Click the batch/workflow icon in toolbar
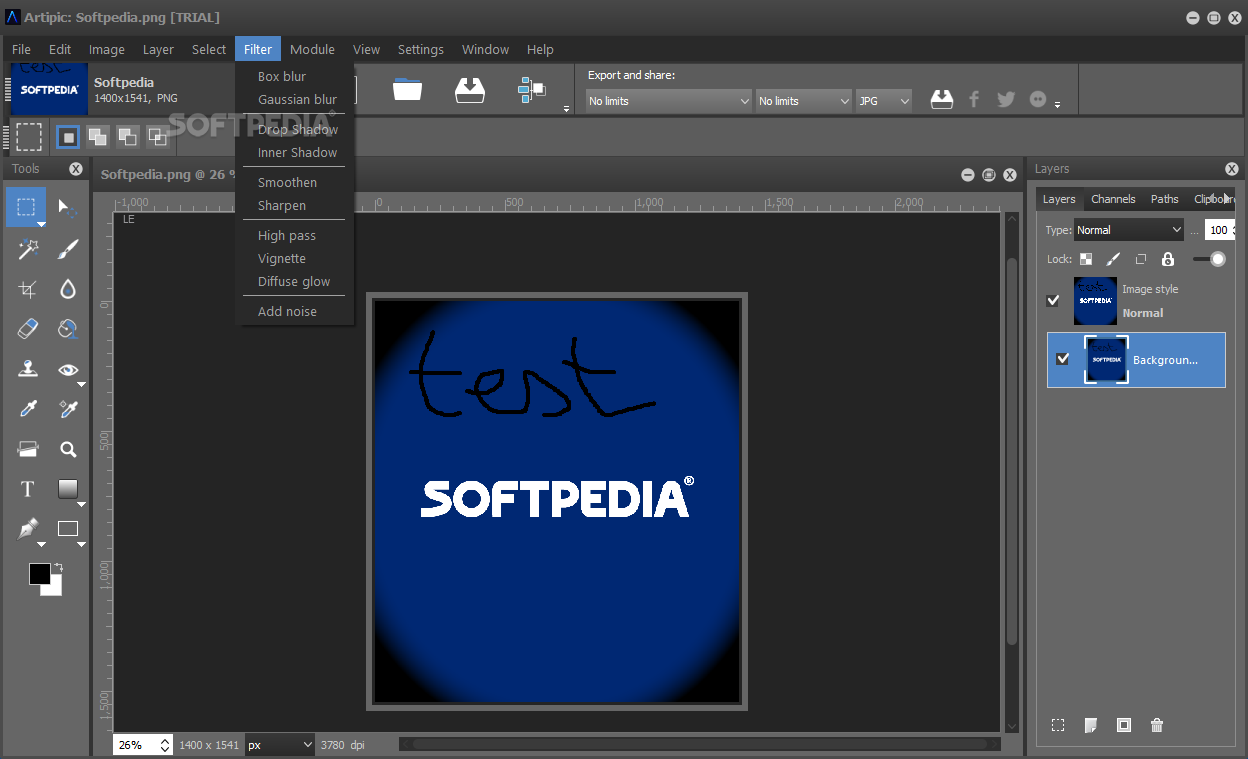The width and height of the screenshot is (1248, 759). [x=531, y=90]
